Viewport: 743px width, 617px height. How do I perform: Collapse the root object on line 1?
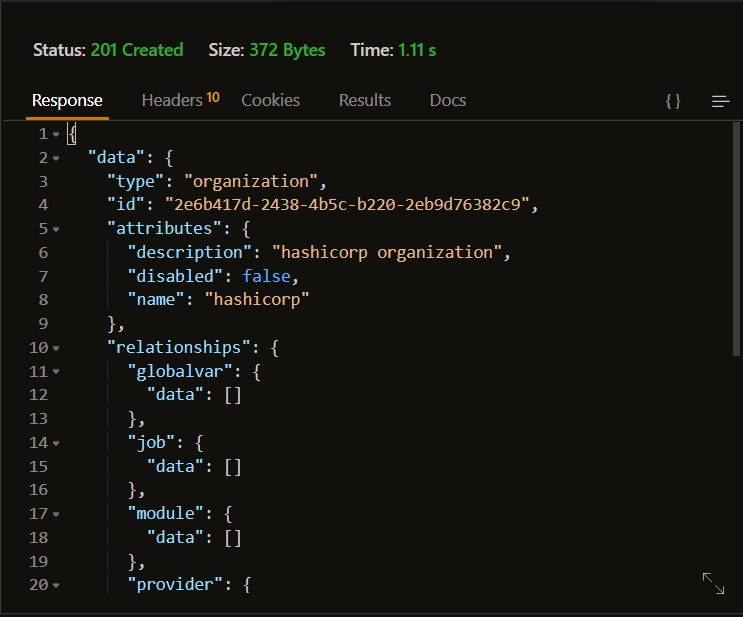(x=56, y=134)
